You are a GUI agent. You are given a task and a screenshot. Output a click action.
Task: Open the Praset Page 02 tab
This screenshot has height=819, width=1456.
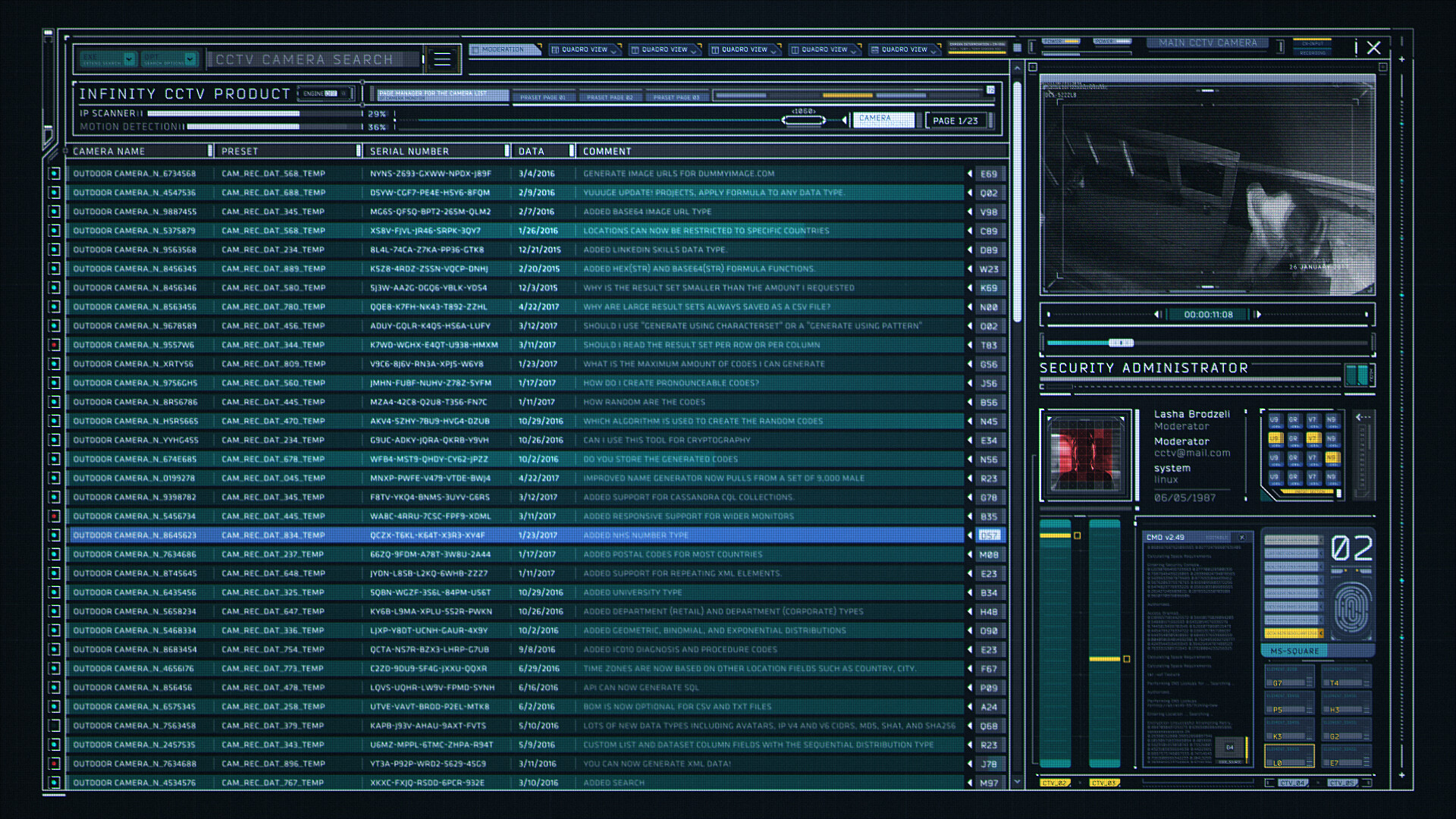tap(610, 97)
